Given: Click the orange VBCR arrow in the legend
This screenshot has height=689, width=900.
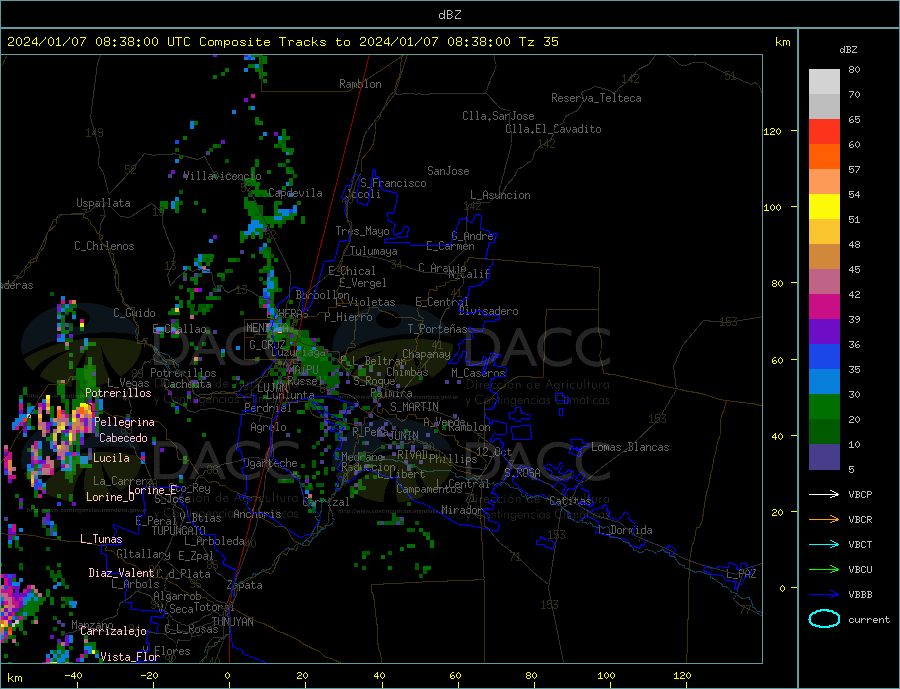Looking at the screenshot, I should click(x=824, y=520).
